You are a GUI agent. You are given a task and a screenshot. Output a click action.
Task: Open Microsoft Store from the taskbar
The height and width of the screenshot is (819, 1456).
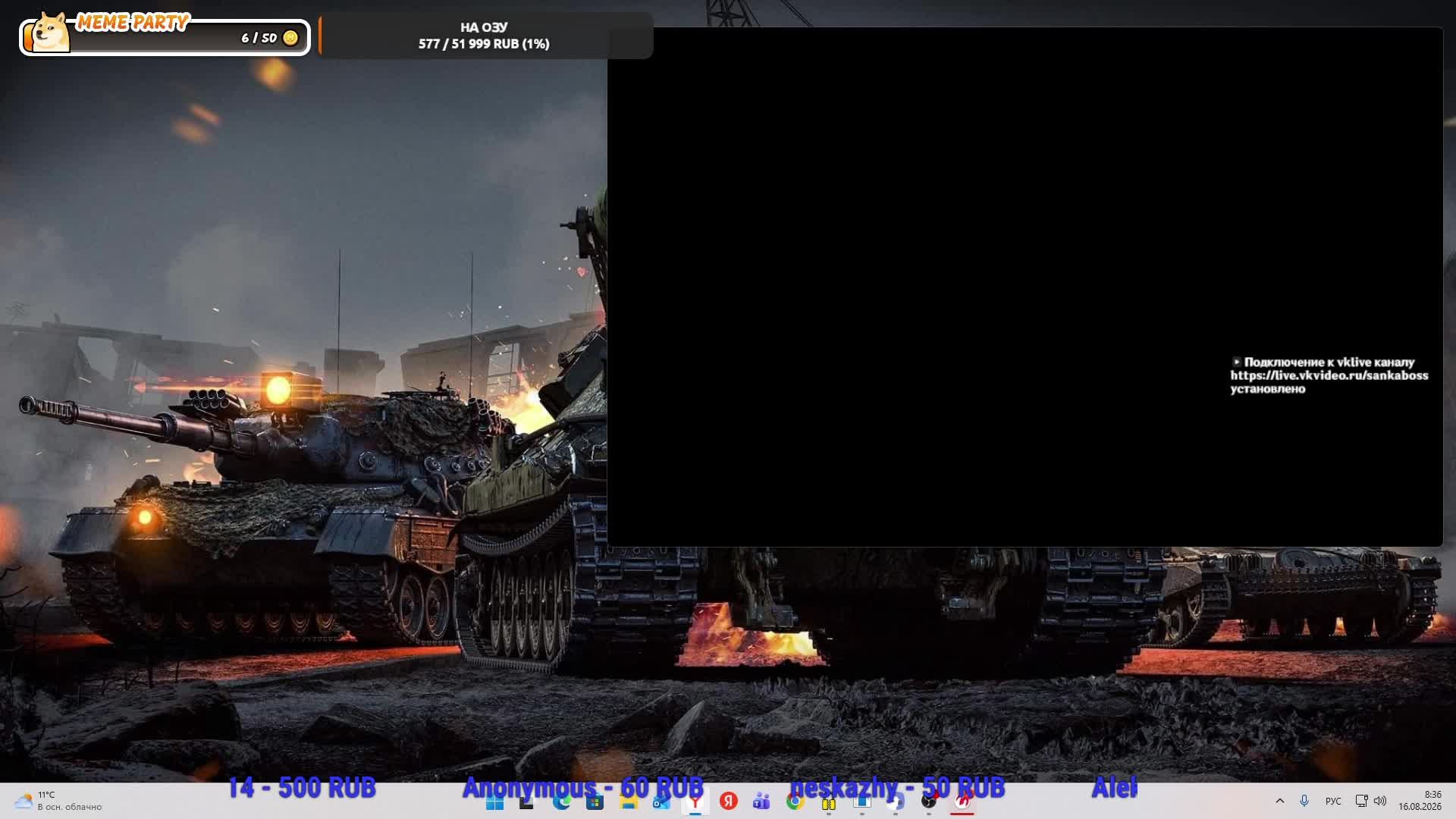pyautogui.click(x=595, y=802)
